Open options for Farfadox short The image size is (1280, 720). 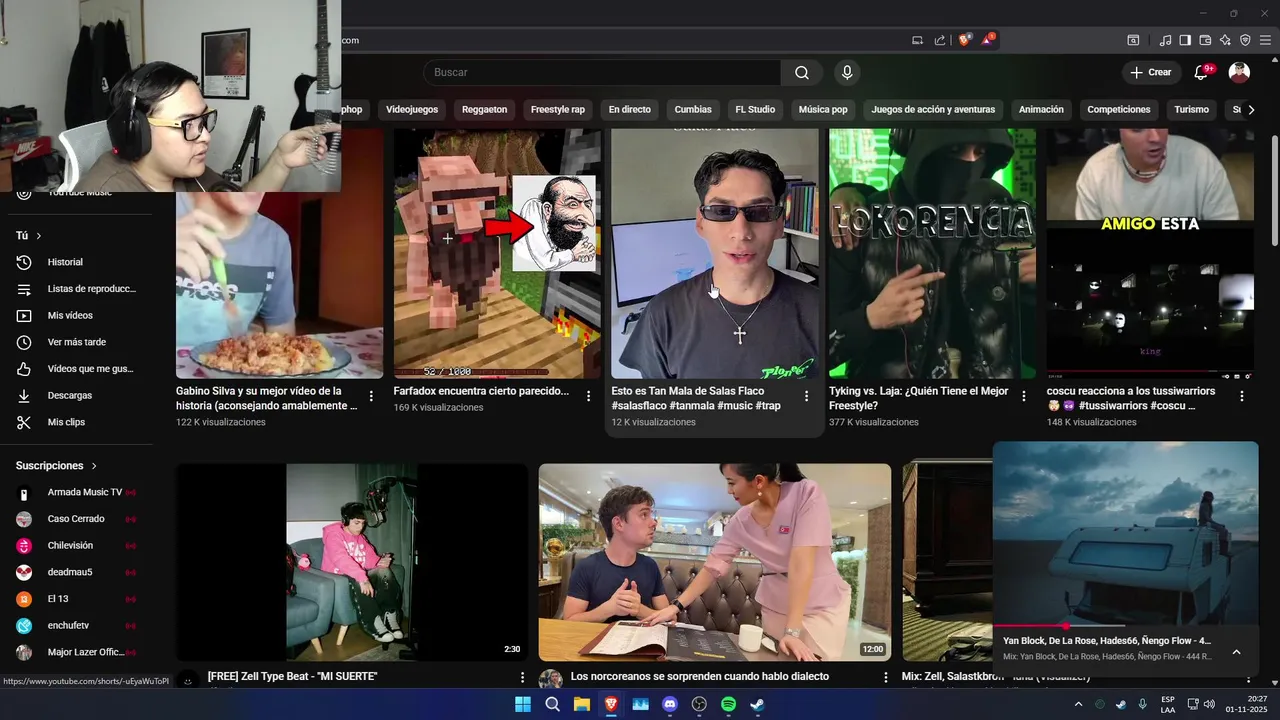coord(589,396)
